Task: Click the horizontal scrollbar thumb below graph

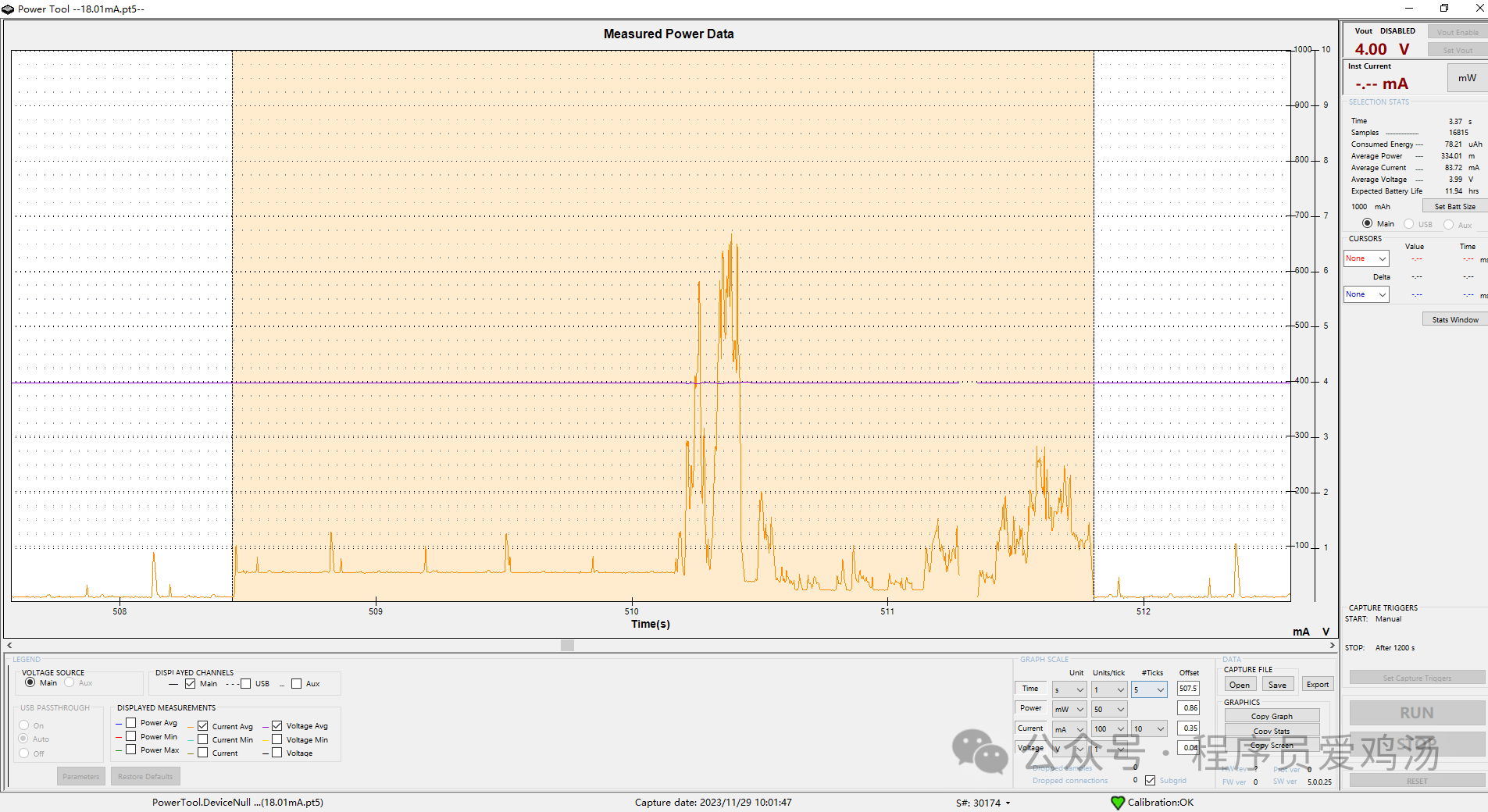Action: tap(568, 646)
